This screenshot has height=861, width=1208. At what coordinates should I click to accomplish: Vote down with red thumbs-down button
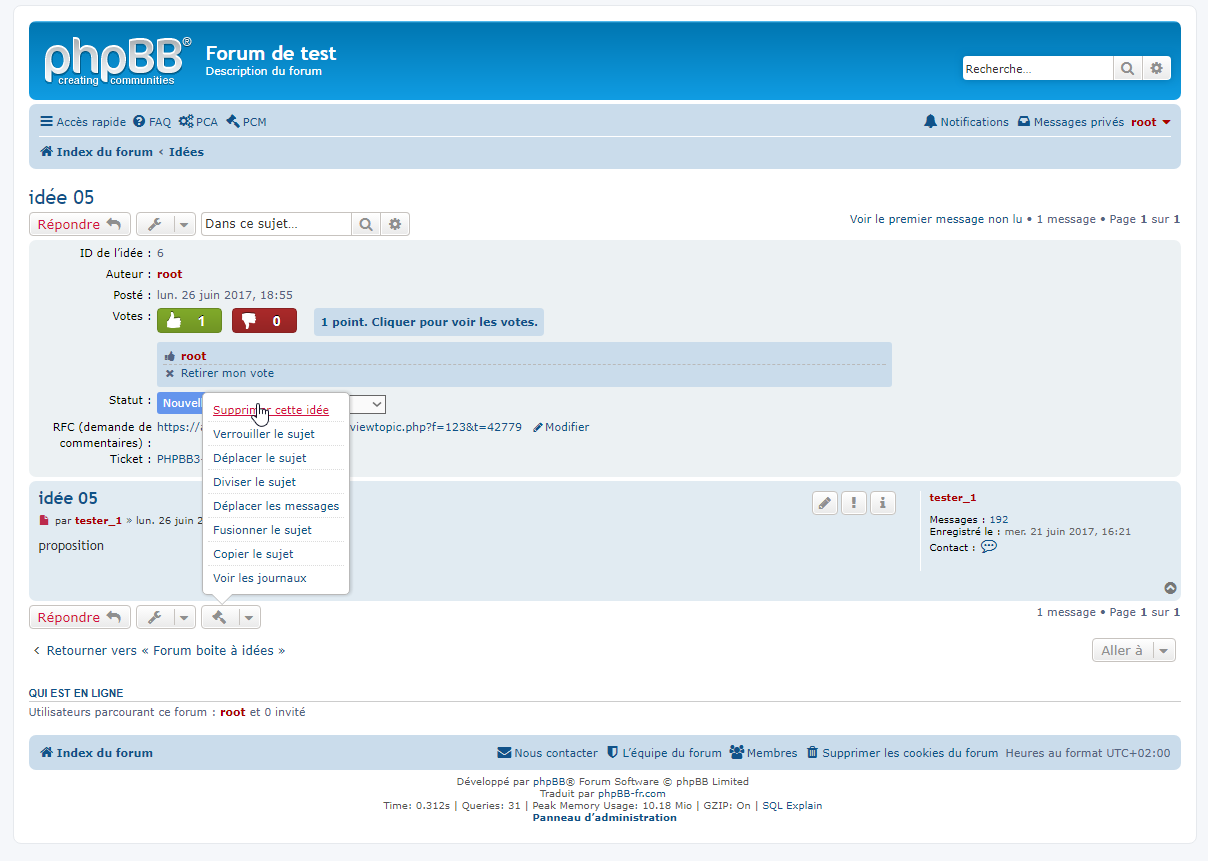pos(264,321)
